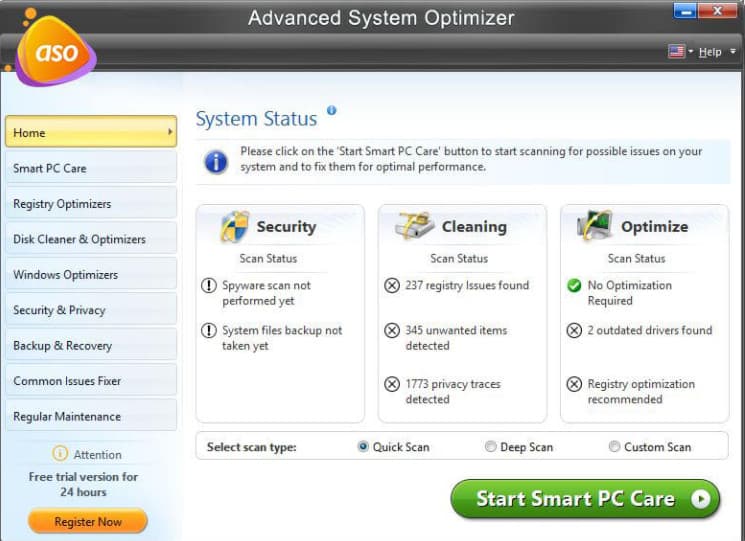
Task: Open Backup & Recovery section
Action: pyautogui.click(x=91, y=345)
